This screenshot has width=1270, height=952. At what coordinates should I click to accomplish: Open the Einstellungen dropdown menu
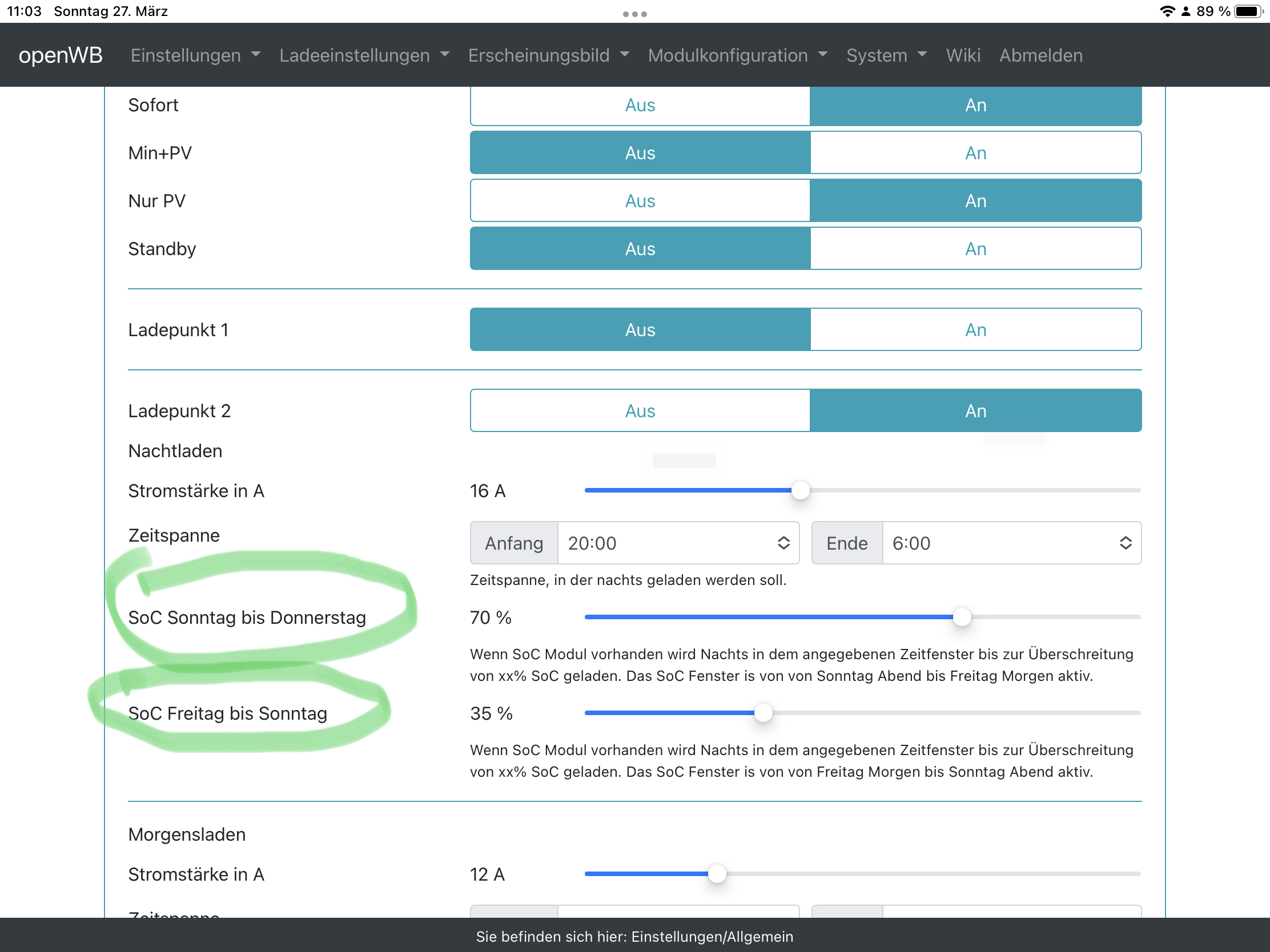point(195,55)
